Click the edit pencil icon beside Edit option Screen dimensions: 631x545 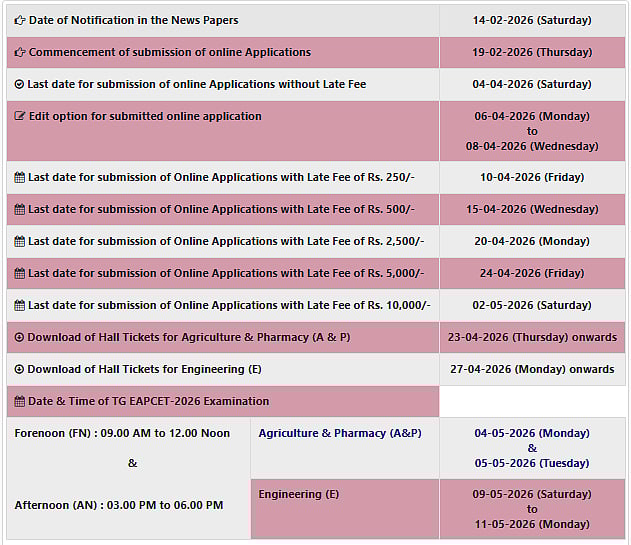pyautogui.click(x=20, y=117)
